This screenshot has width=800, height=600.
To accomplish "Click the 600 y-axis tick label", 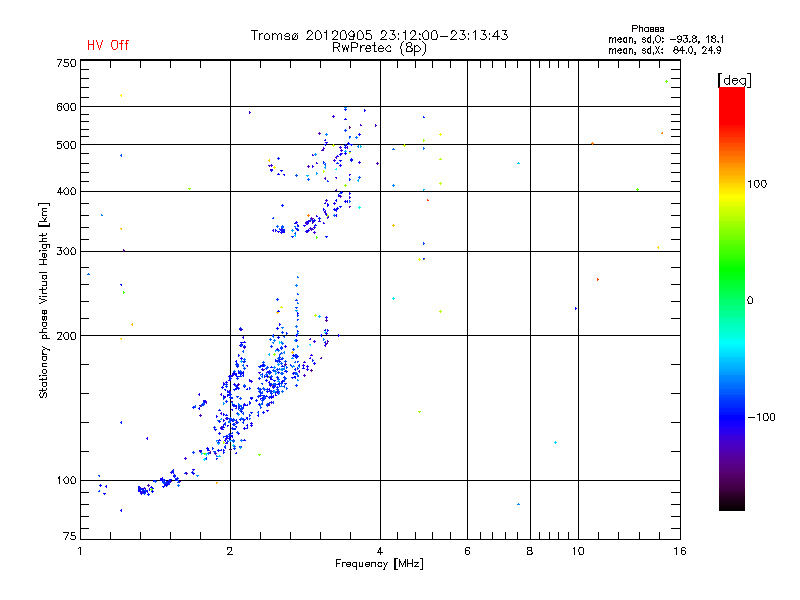I will pyautogui.click(x=66, y=107).
